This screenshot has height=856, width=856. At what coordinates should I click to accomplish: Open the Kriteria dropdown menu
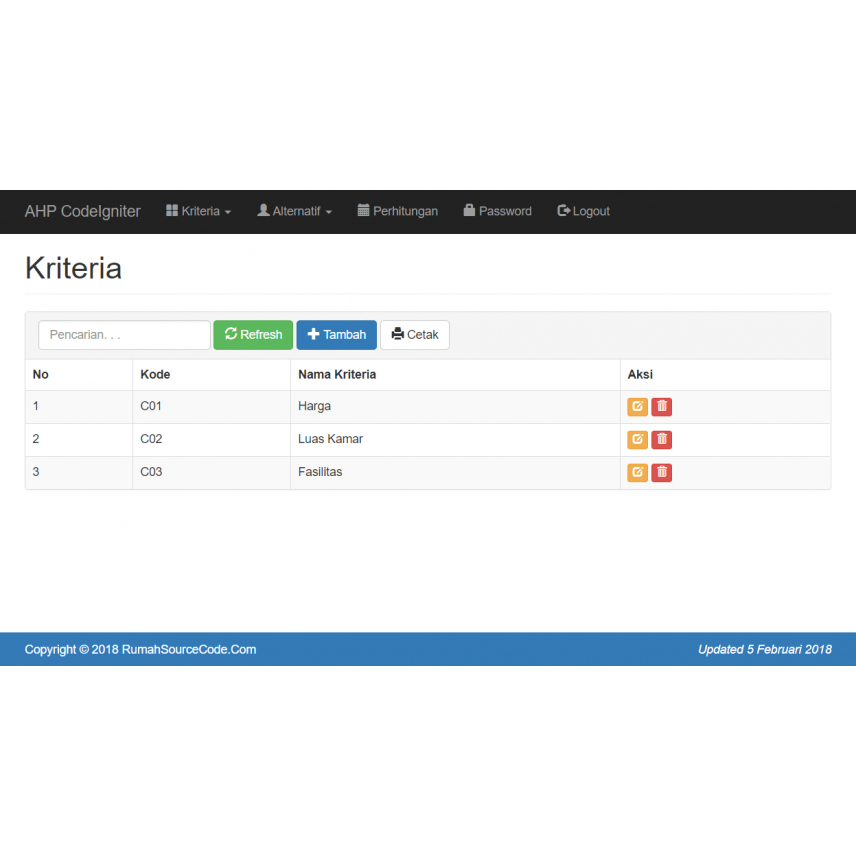coord(198,212)
